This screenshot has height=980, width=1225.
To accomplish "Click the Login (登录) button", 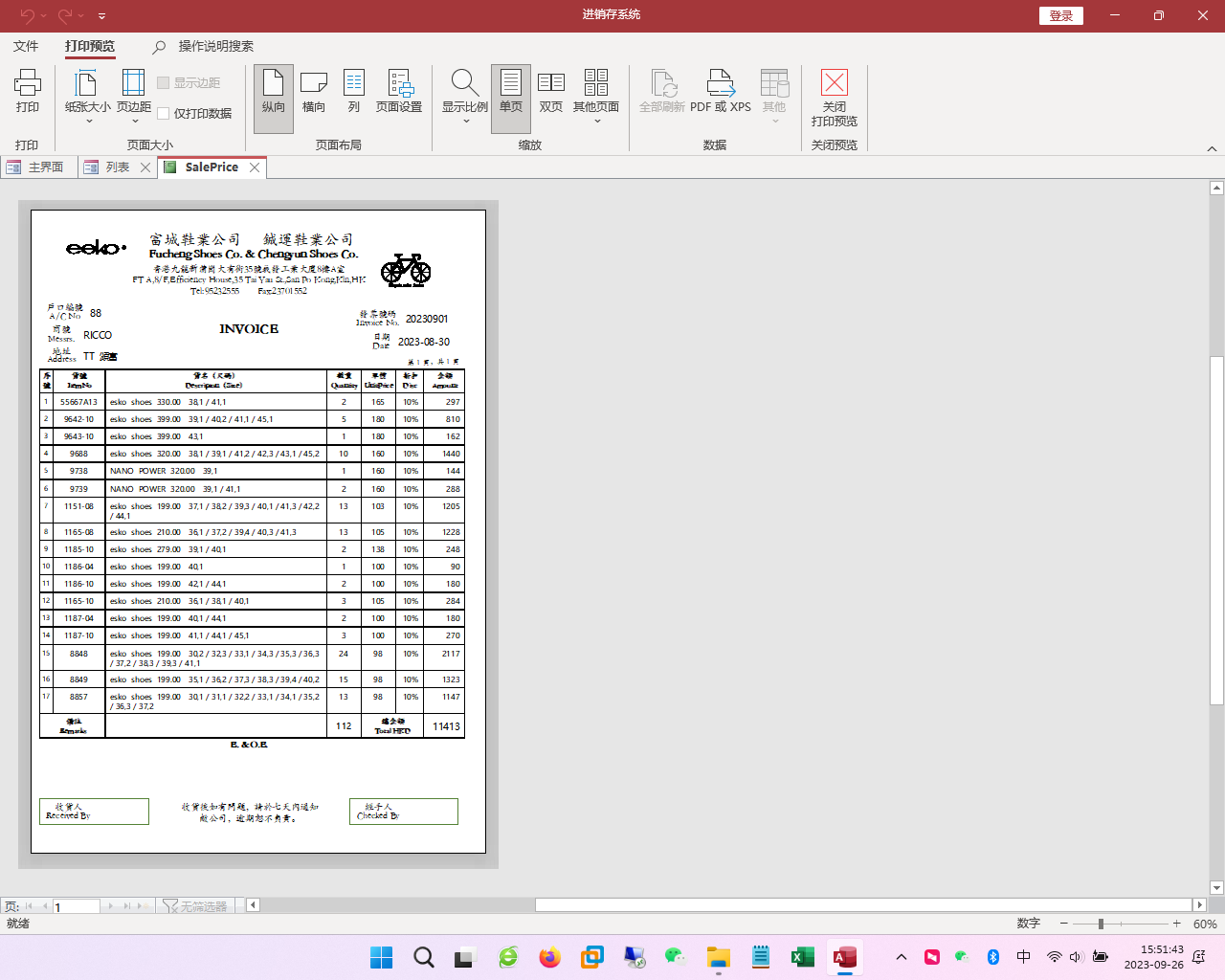I will pos(1061,15).
